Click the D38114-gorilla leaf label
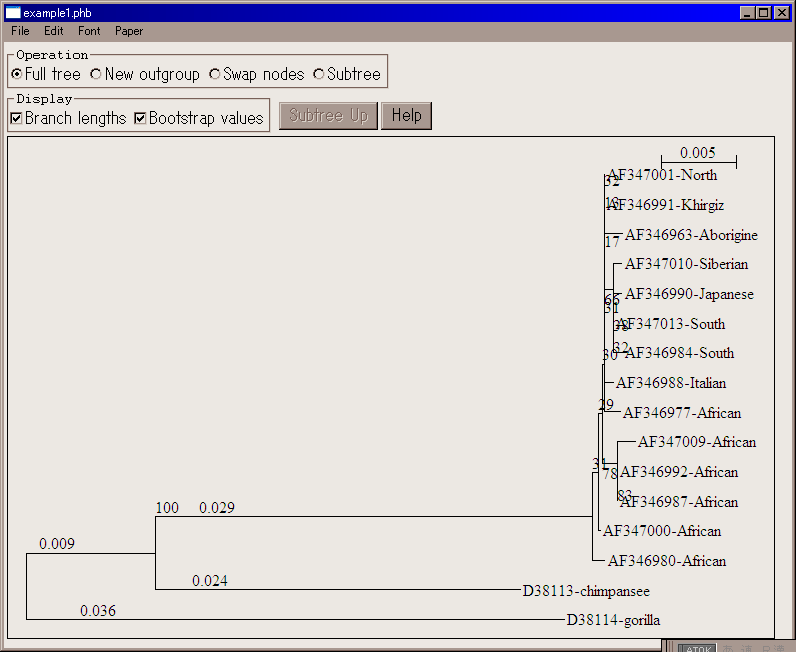Image resolution: width=796 pixels, height=652 pixels. tap(612, 620)
